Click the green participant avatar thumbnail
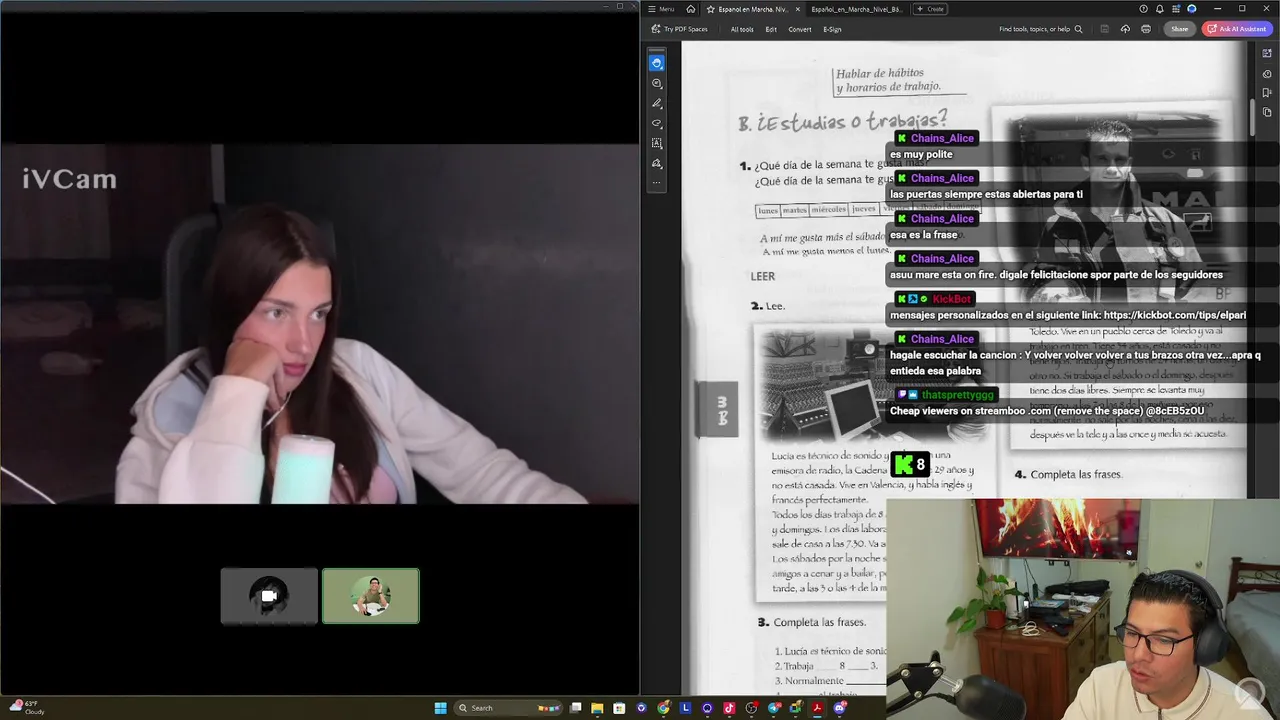This screenshot has width=1280, height=720. coord(371,596)
